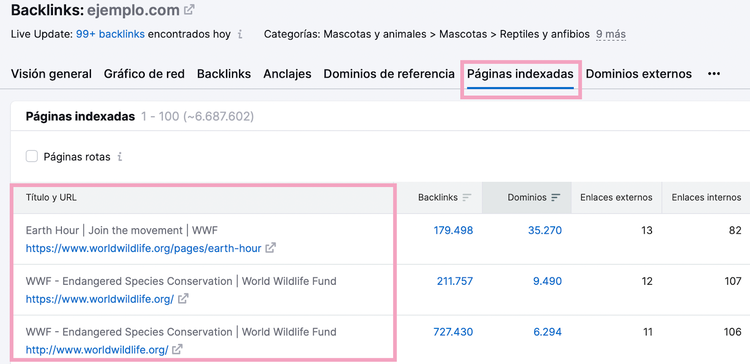
Task: Click the 35.270 domains value
Action: pos(545,231)
